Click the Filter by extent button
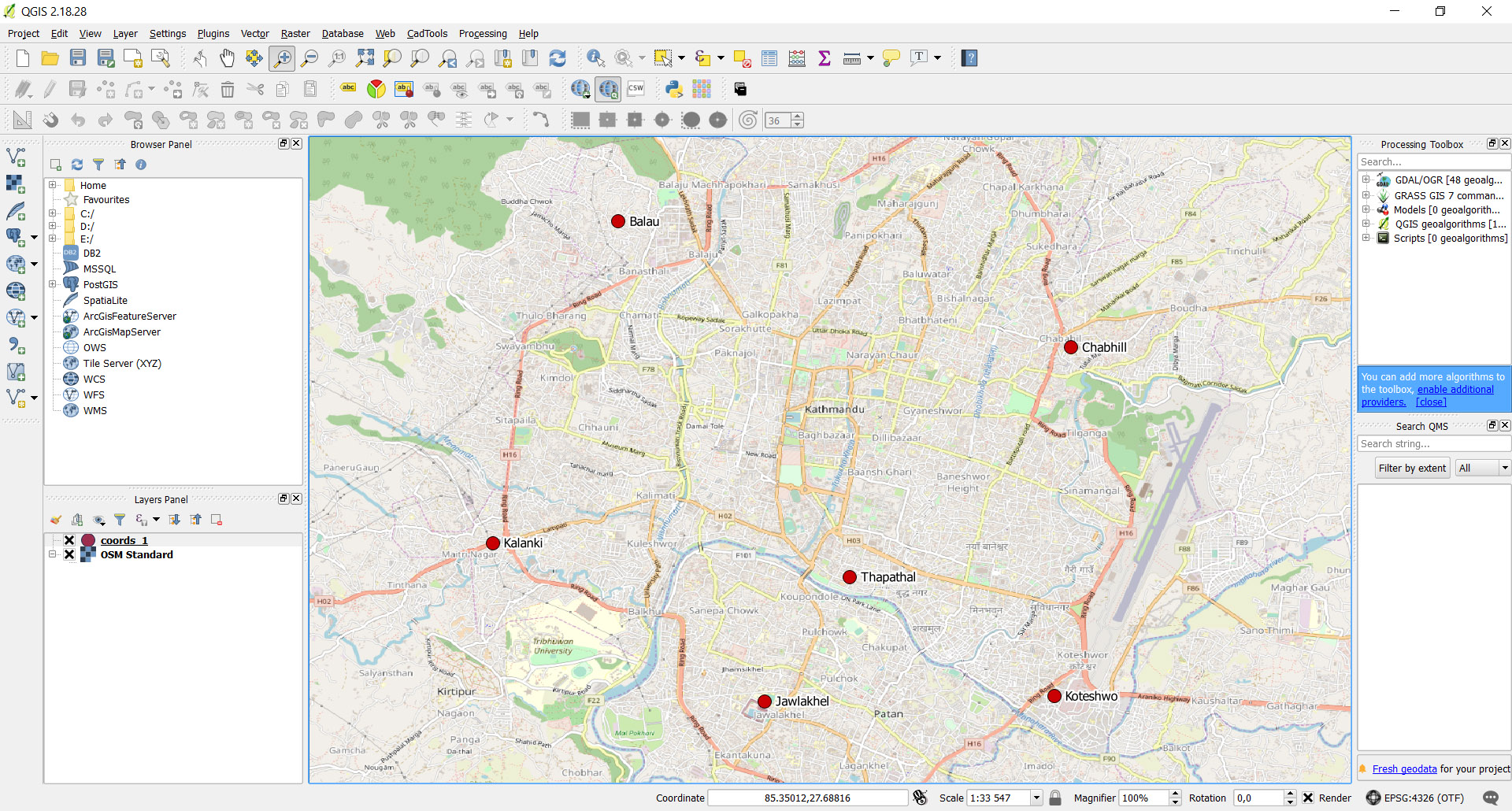Image resolution: width=1512 pixels, height=811 pixels. tap(1413, 468)
